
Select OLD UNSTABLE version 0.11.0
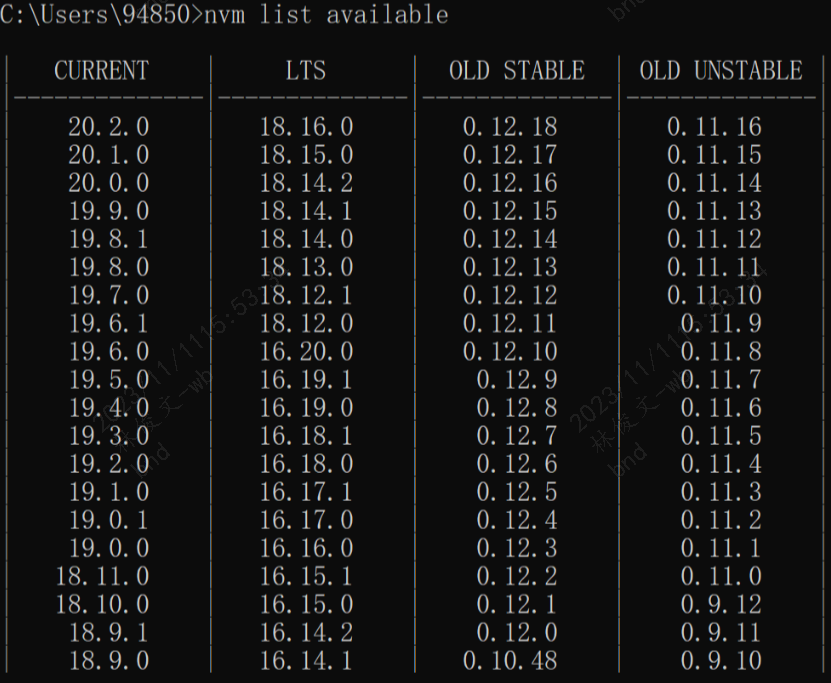721,576
